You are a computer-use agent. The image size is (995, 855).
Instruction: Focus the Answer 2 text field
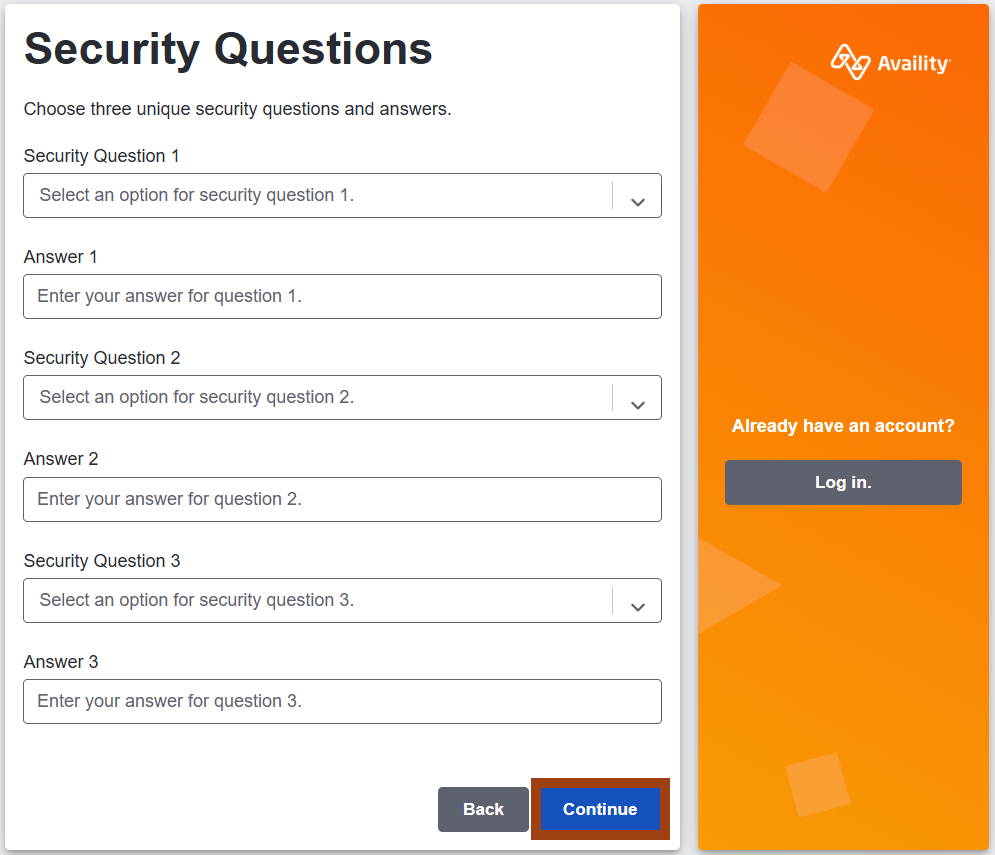(342, 500)
